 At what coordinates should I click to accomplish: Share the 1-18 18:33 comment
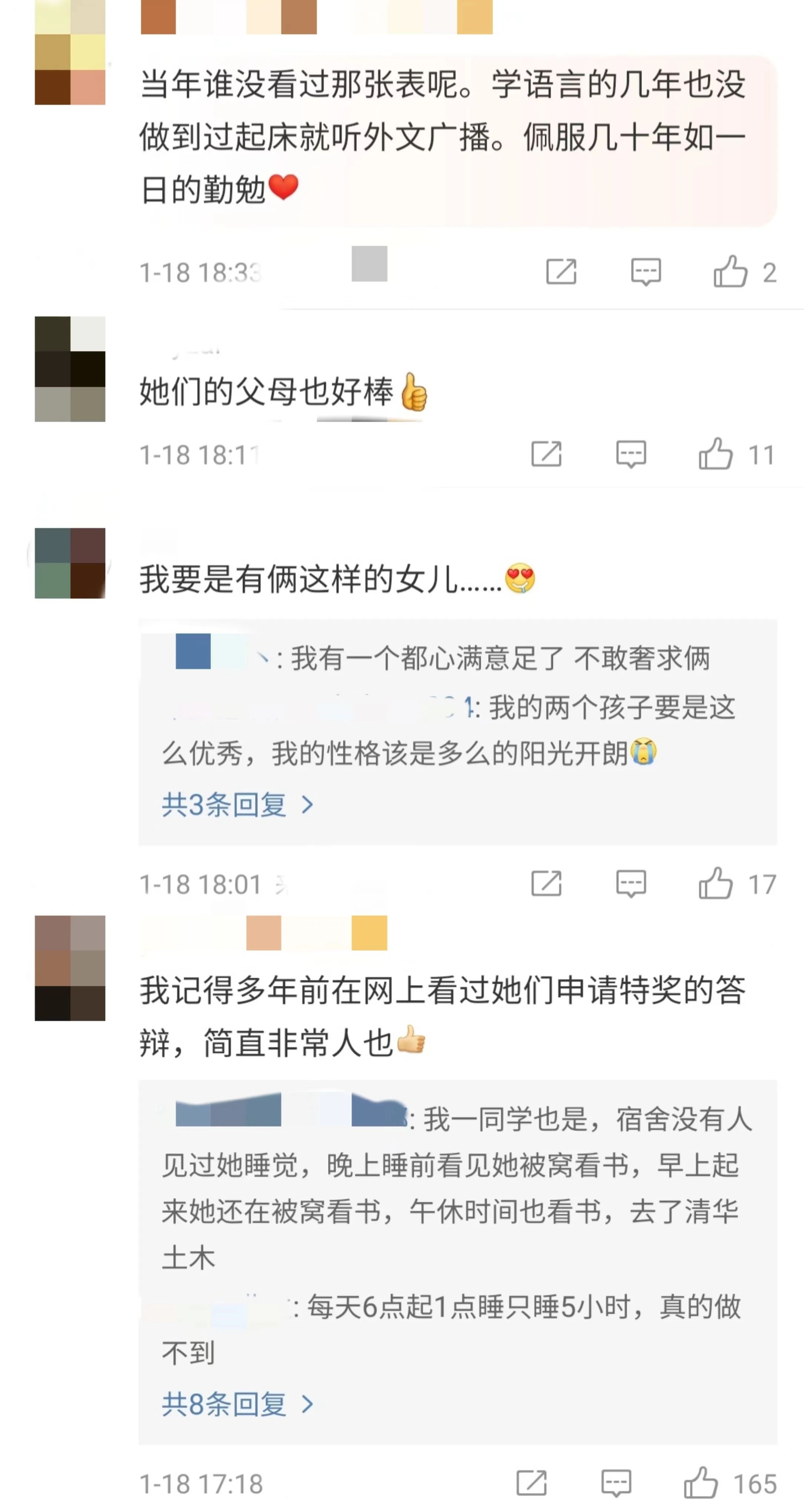click(x=561, y=272)
